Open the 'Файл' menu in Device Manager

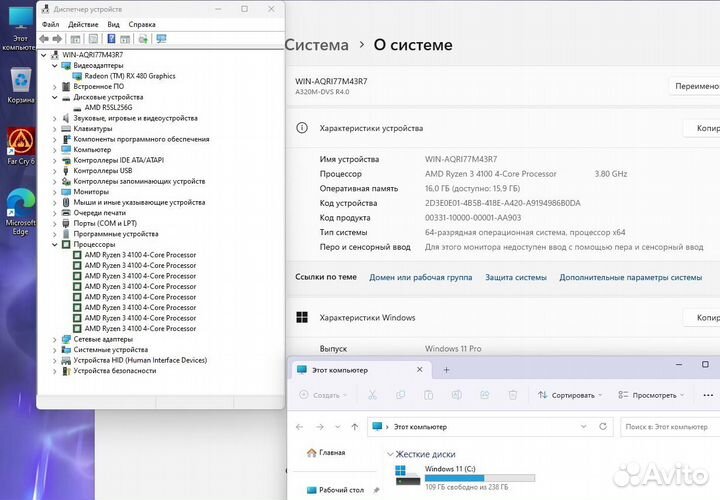tap(51, 24)
